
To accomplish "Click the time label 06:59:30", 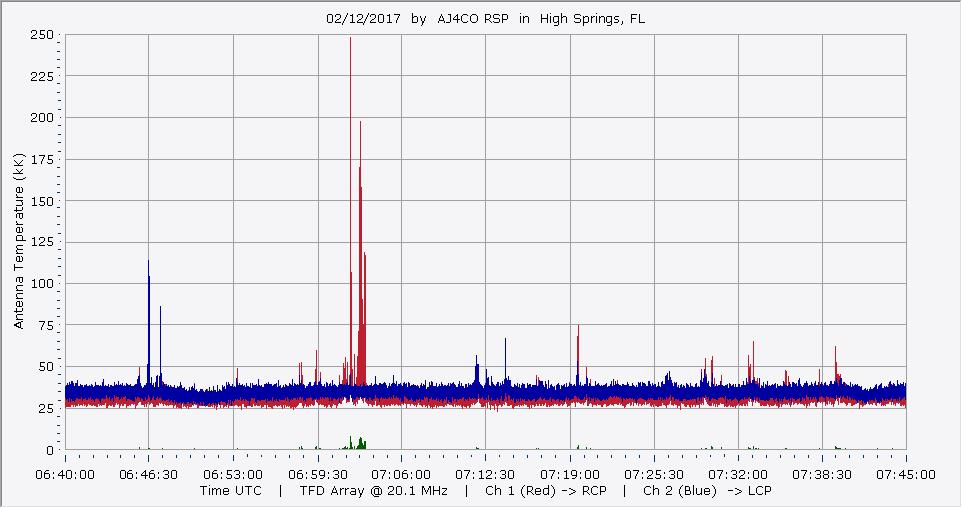I will (318, 475).
